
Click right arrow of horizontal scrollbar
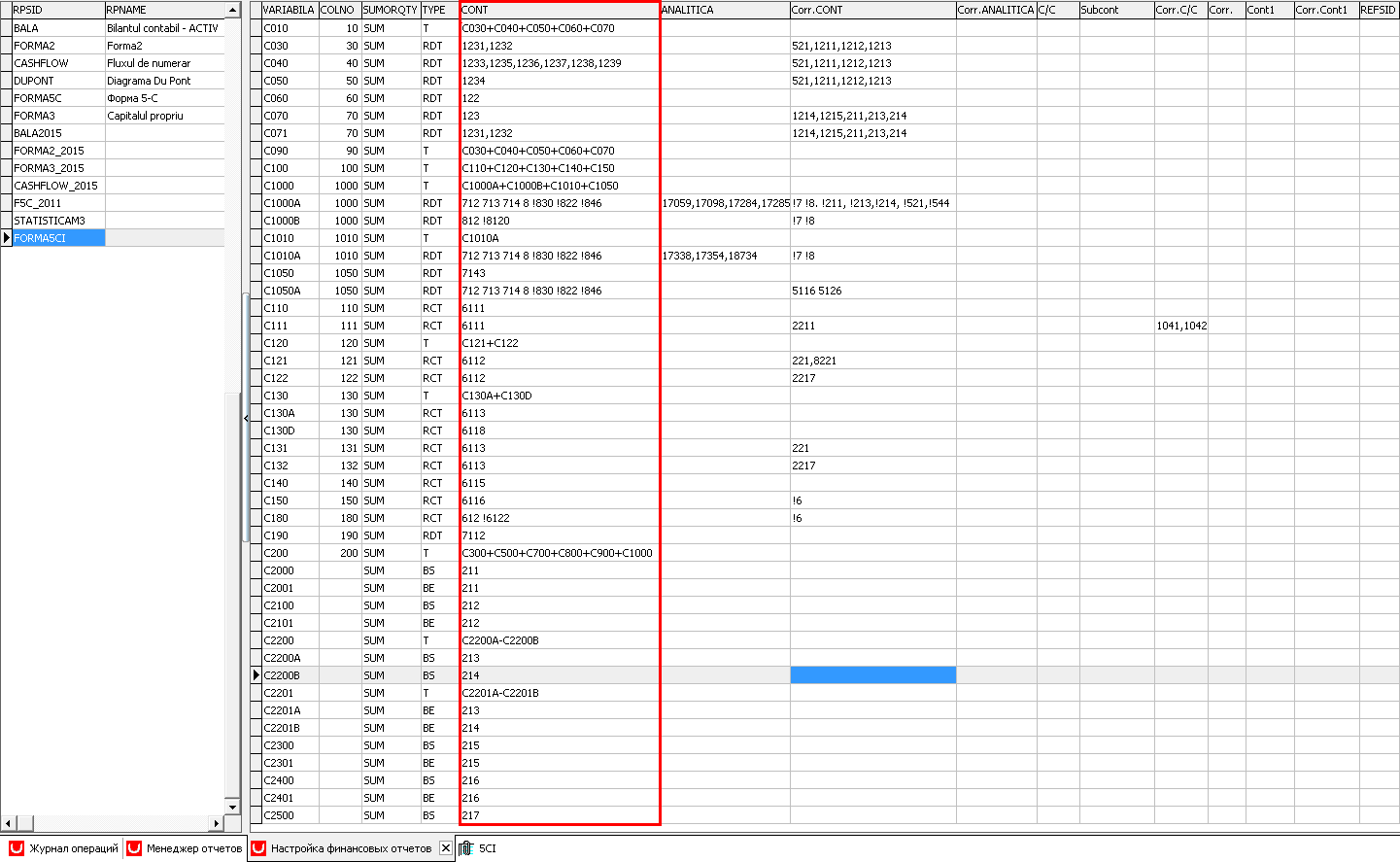218,823
